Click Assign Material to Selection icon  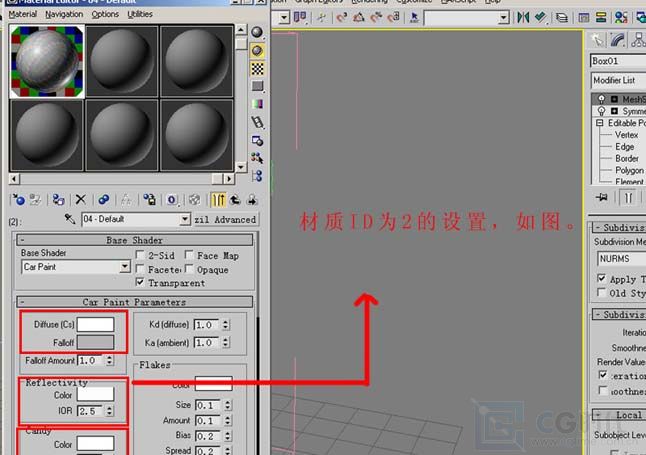58,200
